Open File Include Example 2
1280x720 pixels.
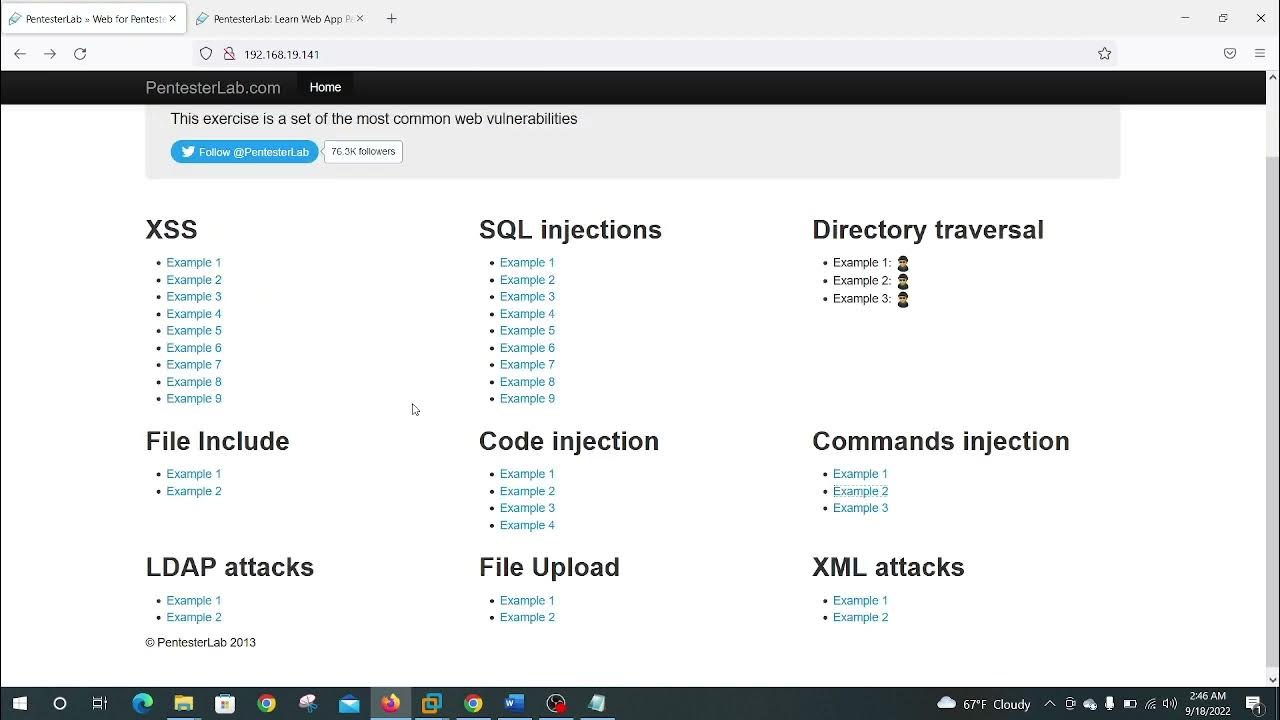194,492
